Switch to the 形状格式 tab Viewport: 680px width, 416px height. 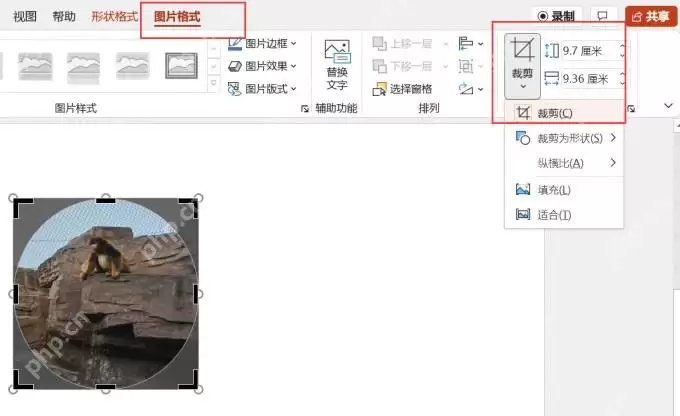point(114,16)
